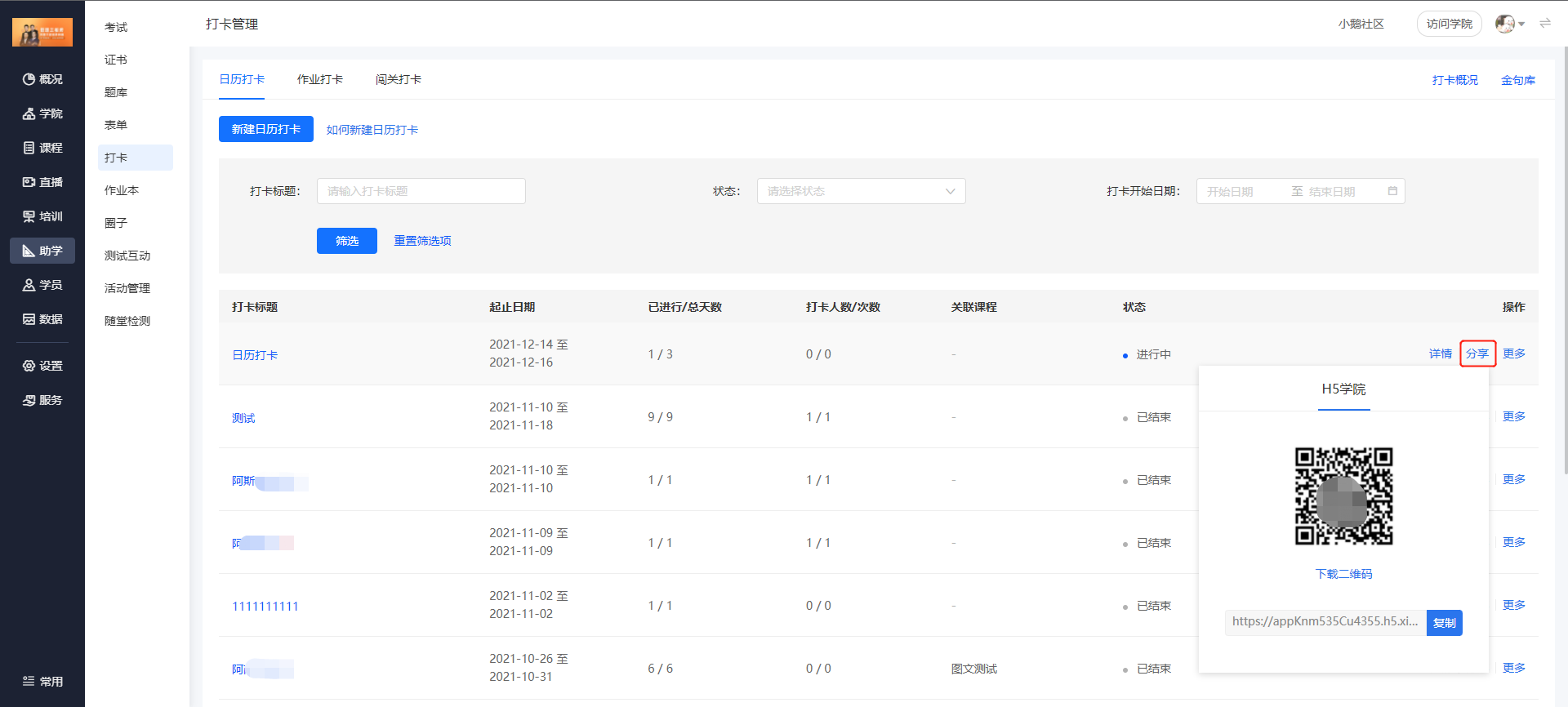Click the calendar icon in date range field
This screenshot has height=707, width=1568.
pos(1392,191)
